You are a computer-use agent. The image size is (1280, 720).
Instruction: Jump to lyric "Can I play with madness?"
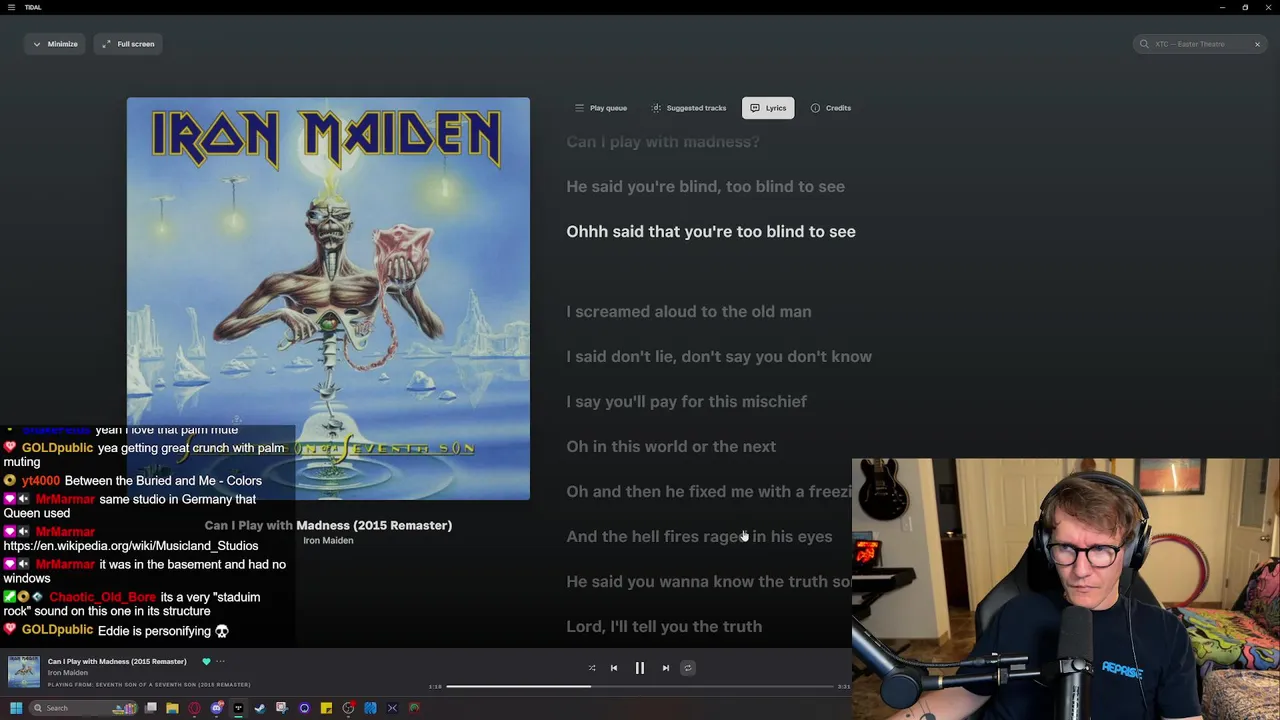pos(663,142)
